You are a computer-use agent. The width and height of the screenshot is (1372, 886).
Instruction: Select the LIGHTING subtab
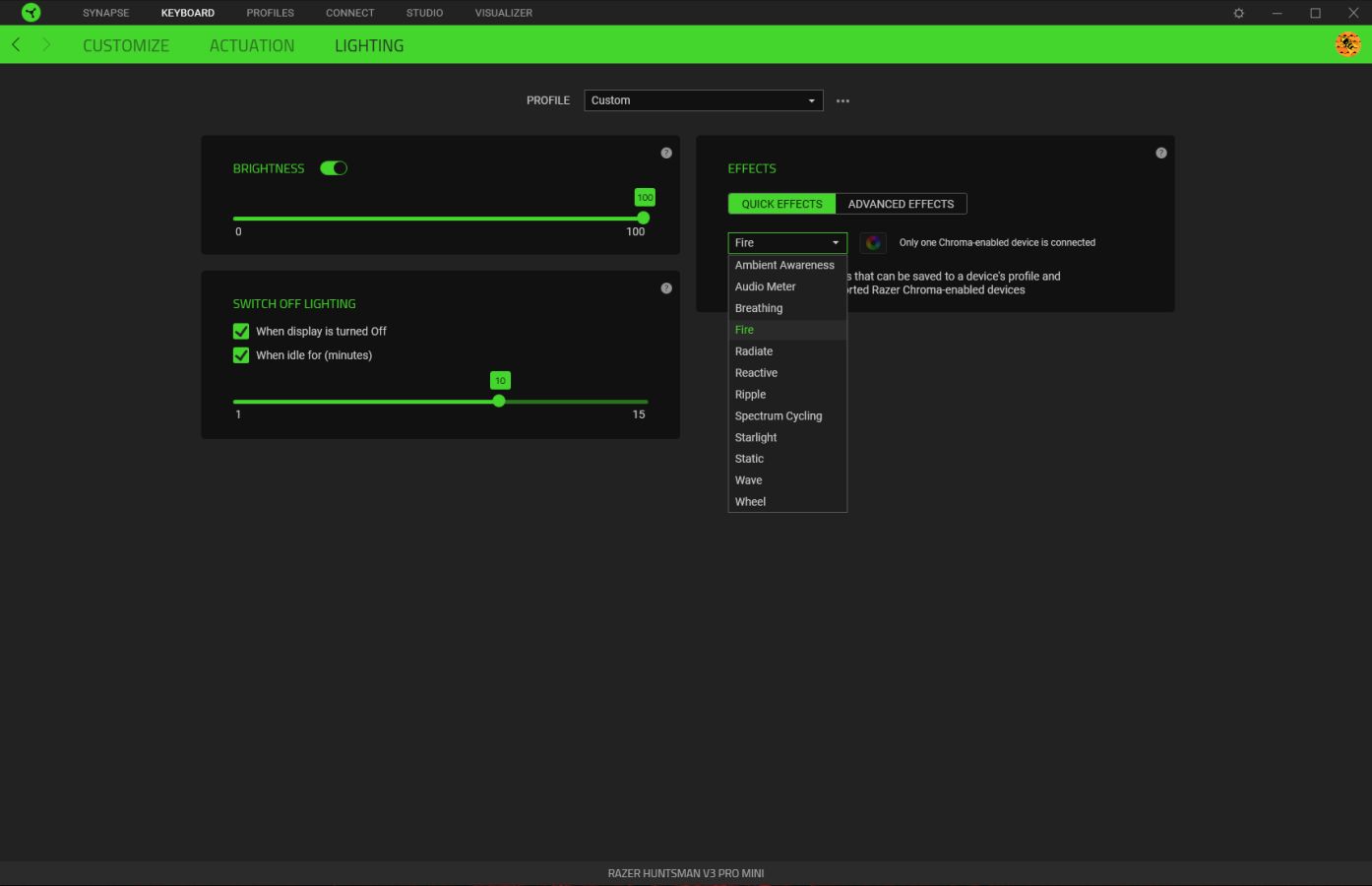click(x=369, y=45)
